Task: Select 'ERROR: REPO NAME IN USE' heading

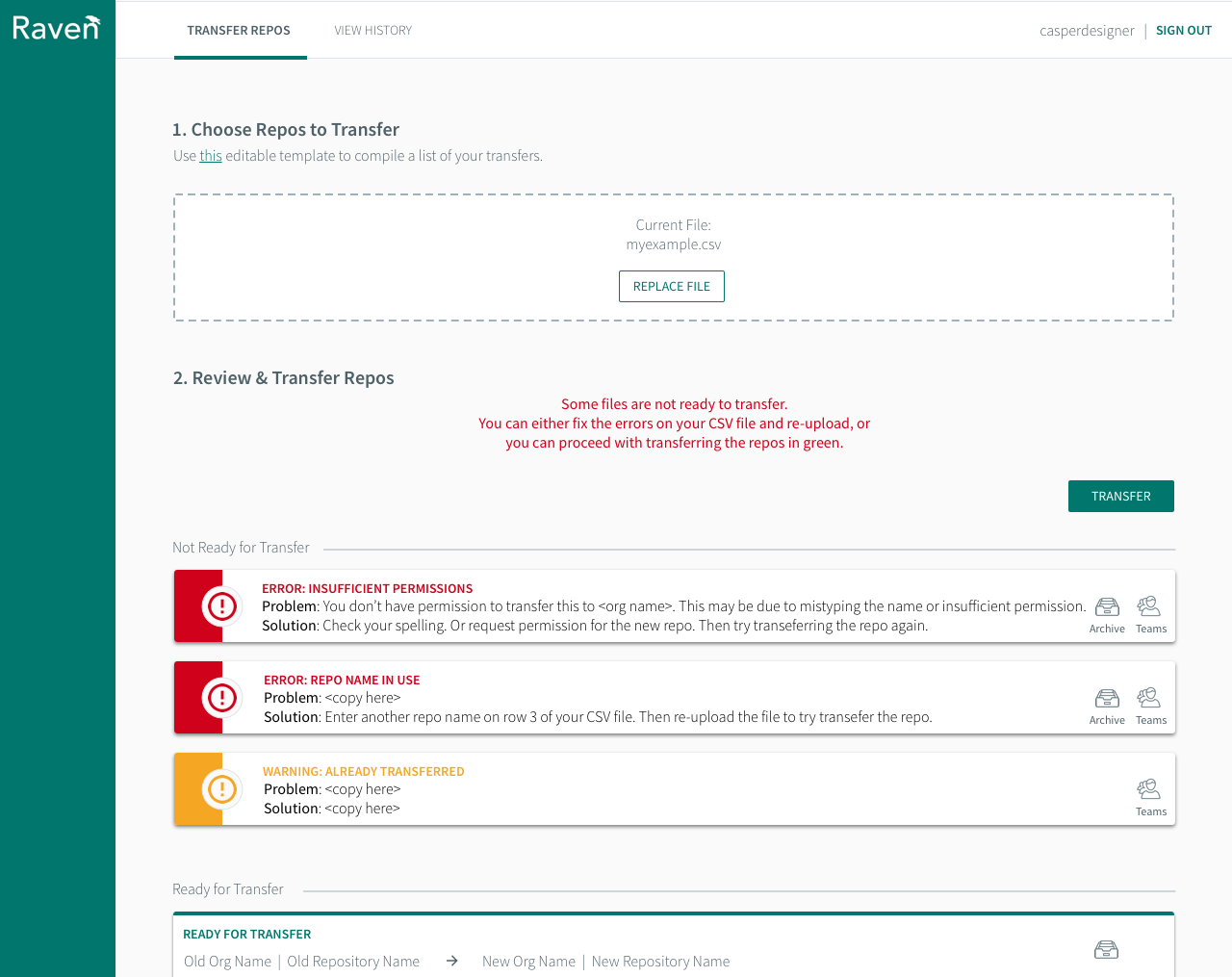Action: click(x=342, y=680)
